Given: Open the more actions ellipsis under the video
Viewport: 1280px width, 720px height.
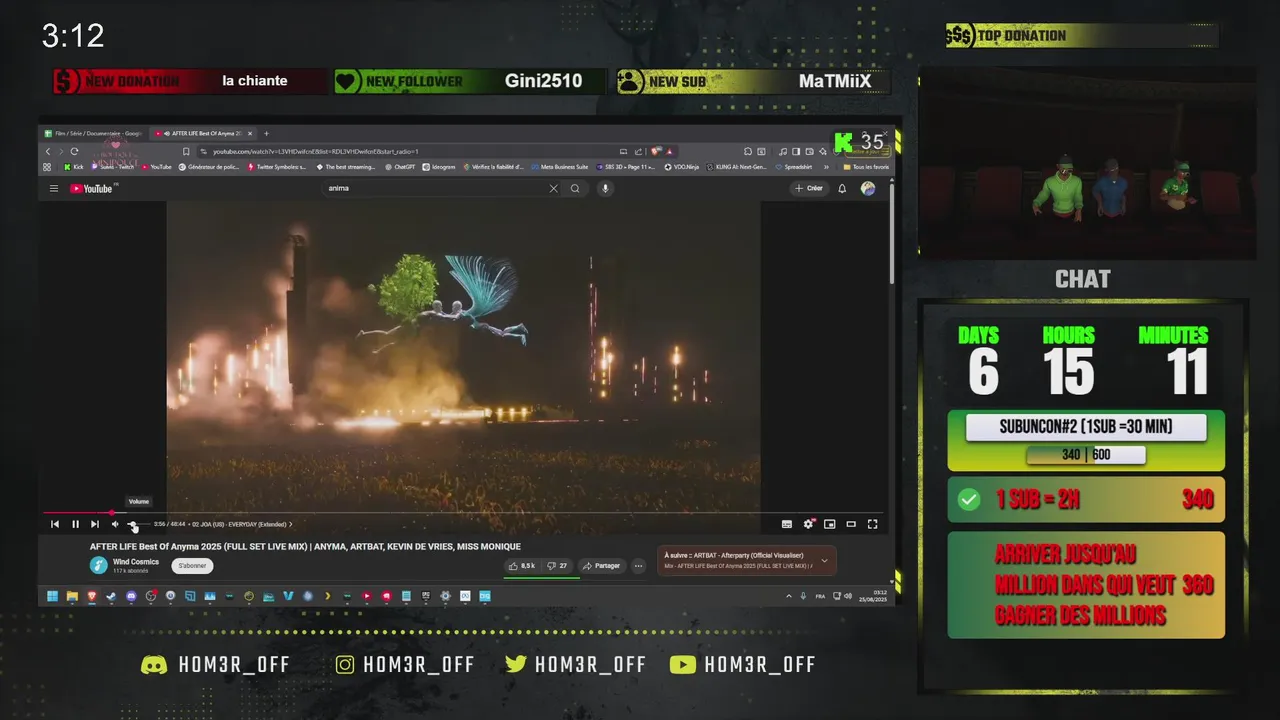Looking at the screenshot, I should pos(638,566).
